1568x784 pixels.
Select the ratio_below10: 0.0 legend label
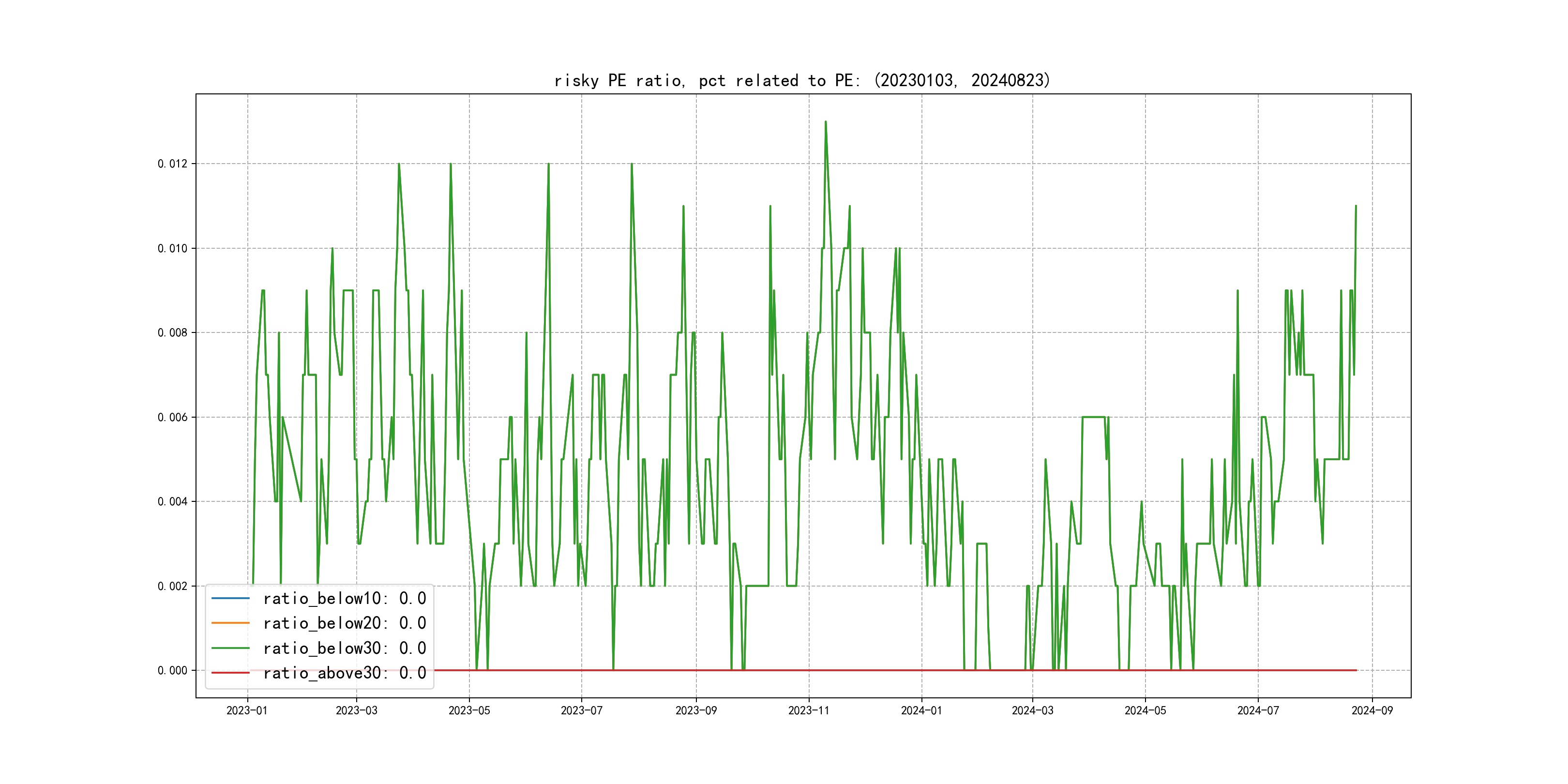pyautogui.click(x=345, y=598)
